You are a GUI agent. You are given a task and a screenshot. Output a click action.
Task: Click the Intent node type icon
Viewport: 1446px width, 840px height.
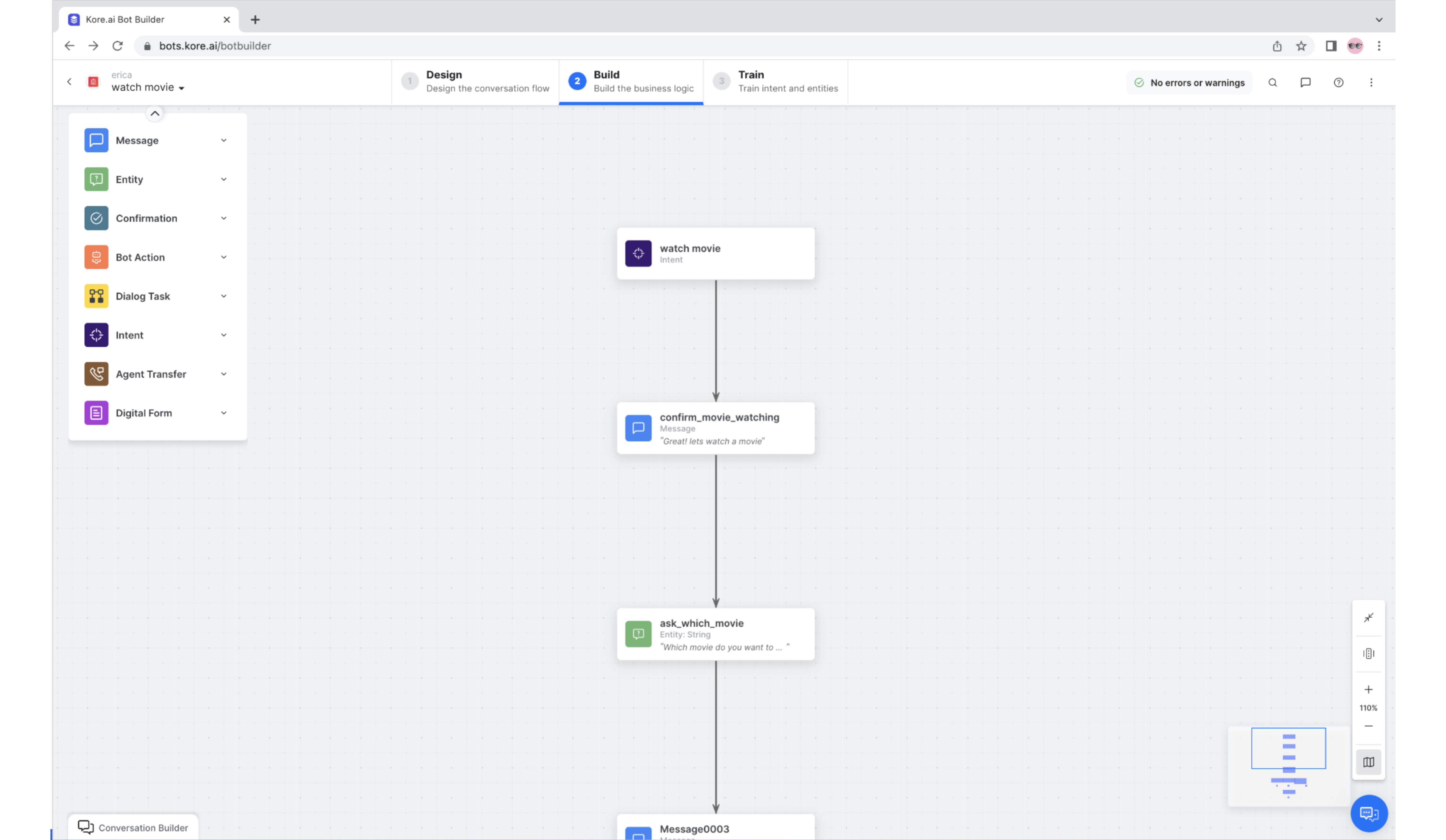coord(97,335)
